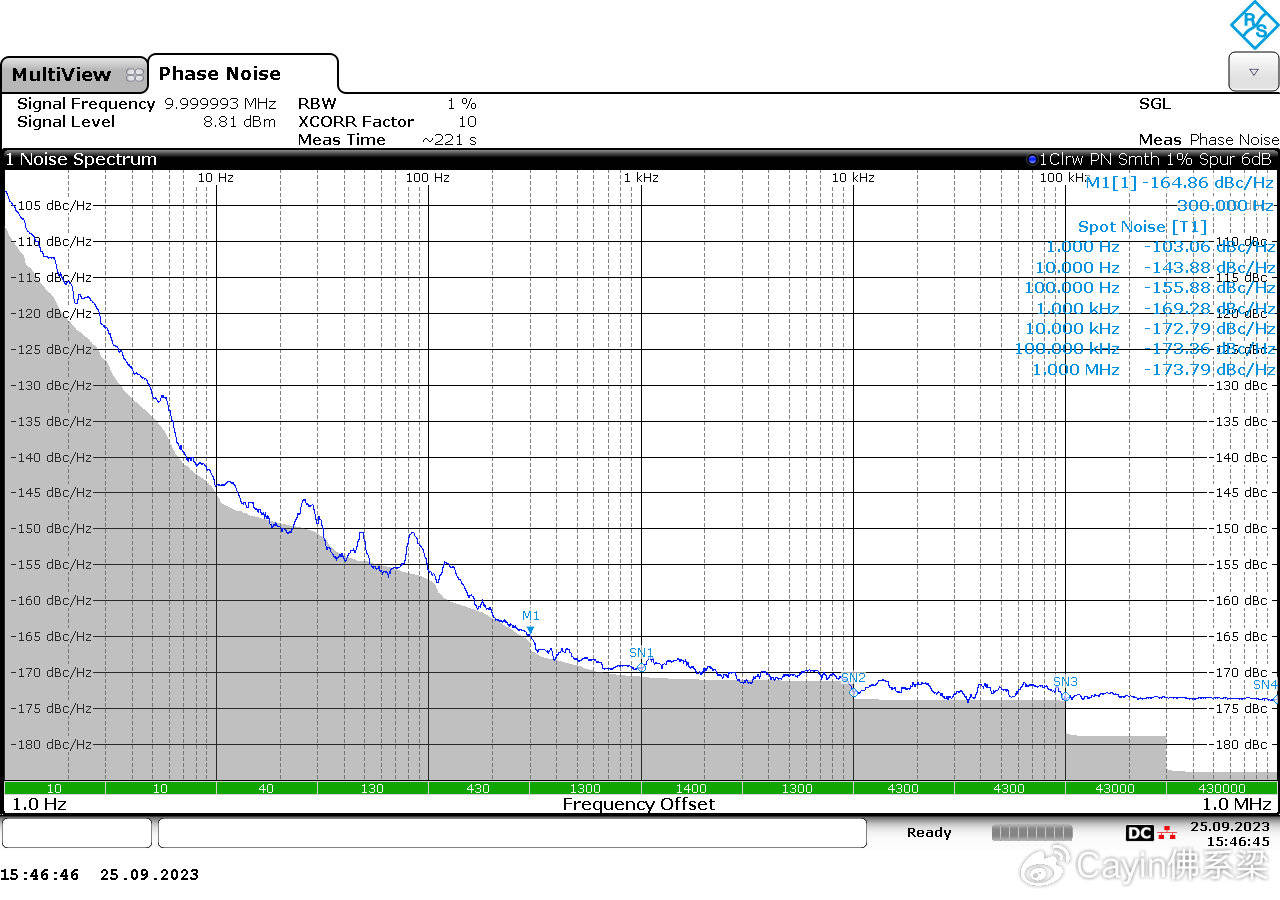Select the SN4 spot noise marker
Screen dimensions: 1280x900
pos(1265,687)
